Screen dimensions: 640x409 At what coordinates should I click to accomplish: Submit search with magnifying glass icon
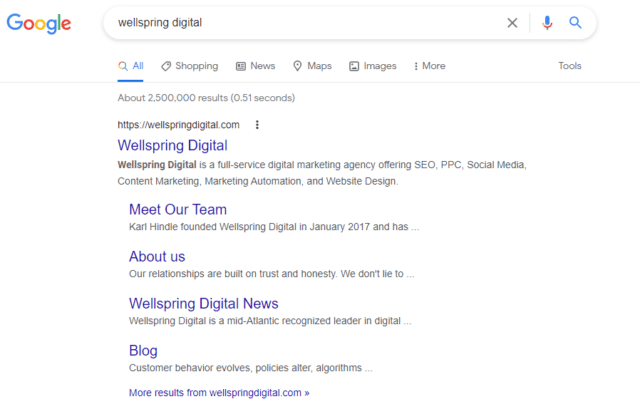576,22
